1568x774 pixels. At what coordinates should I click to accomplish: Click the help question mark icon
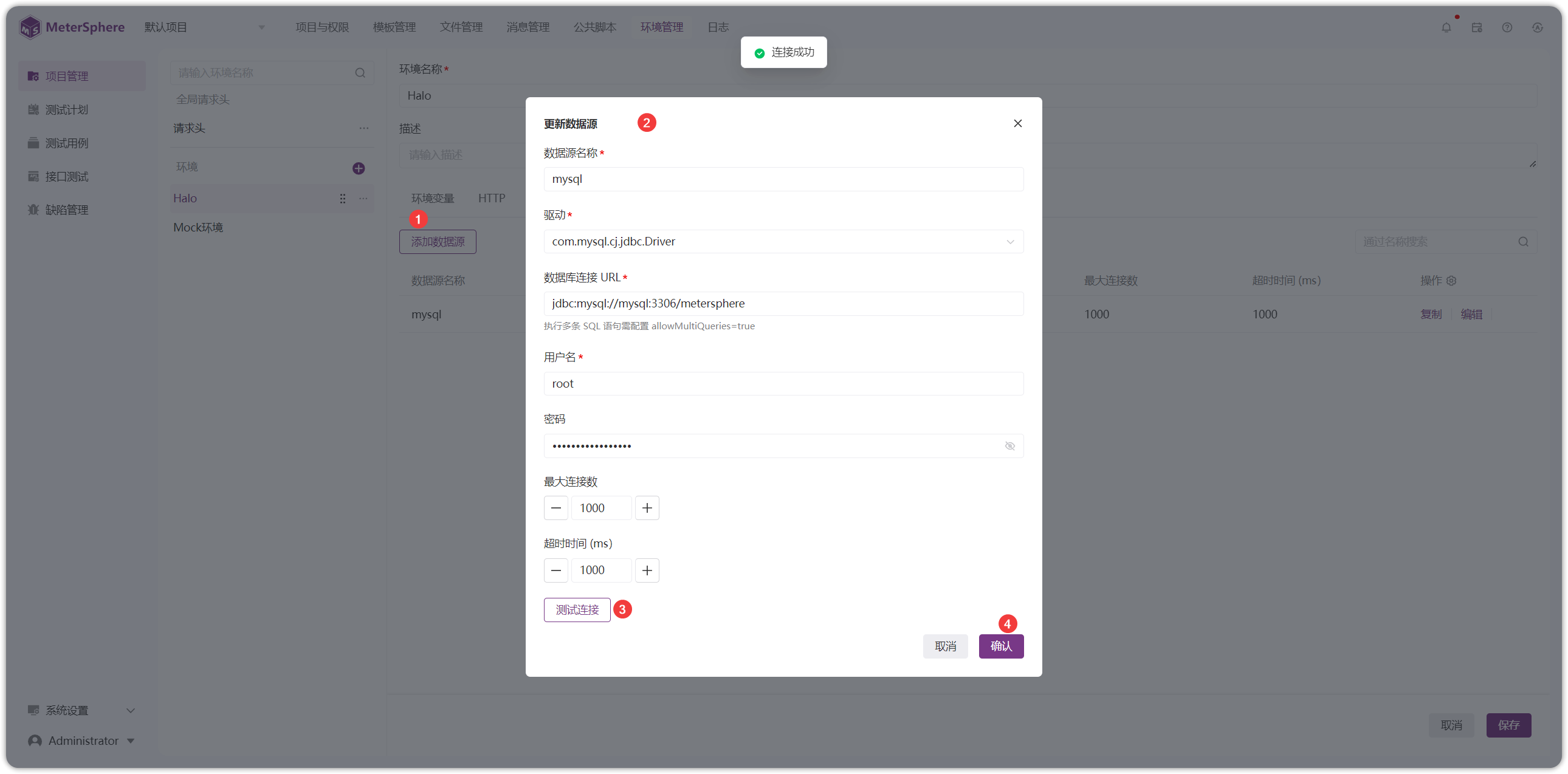(x=1507, y=27)
